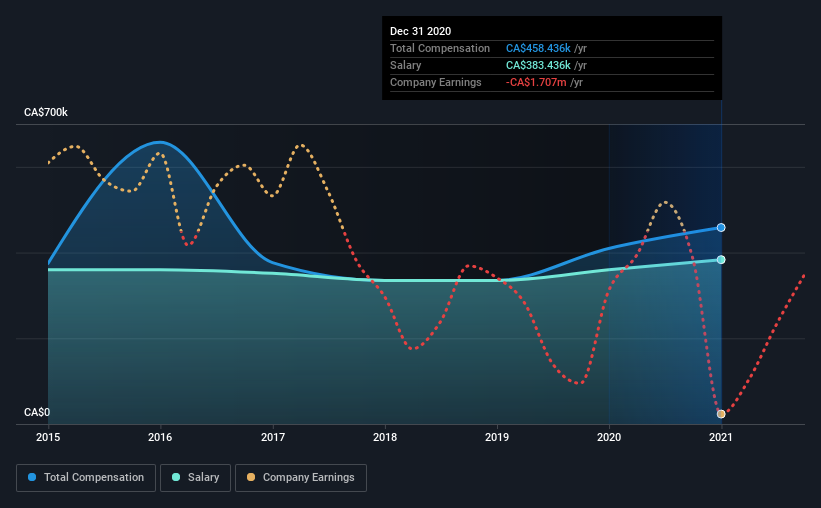Click the CA$0 y-axis label

click(x=37, y=413)
